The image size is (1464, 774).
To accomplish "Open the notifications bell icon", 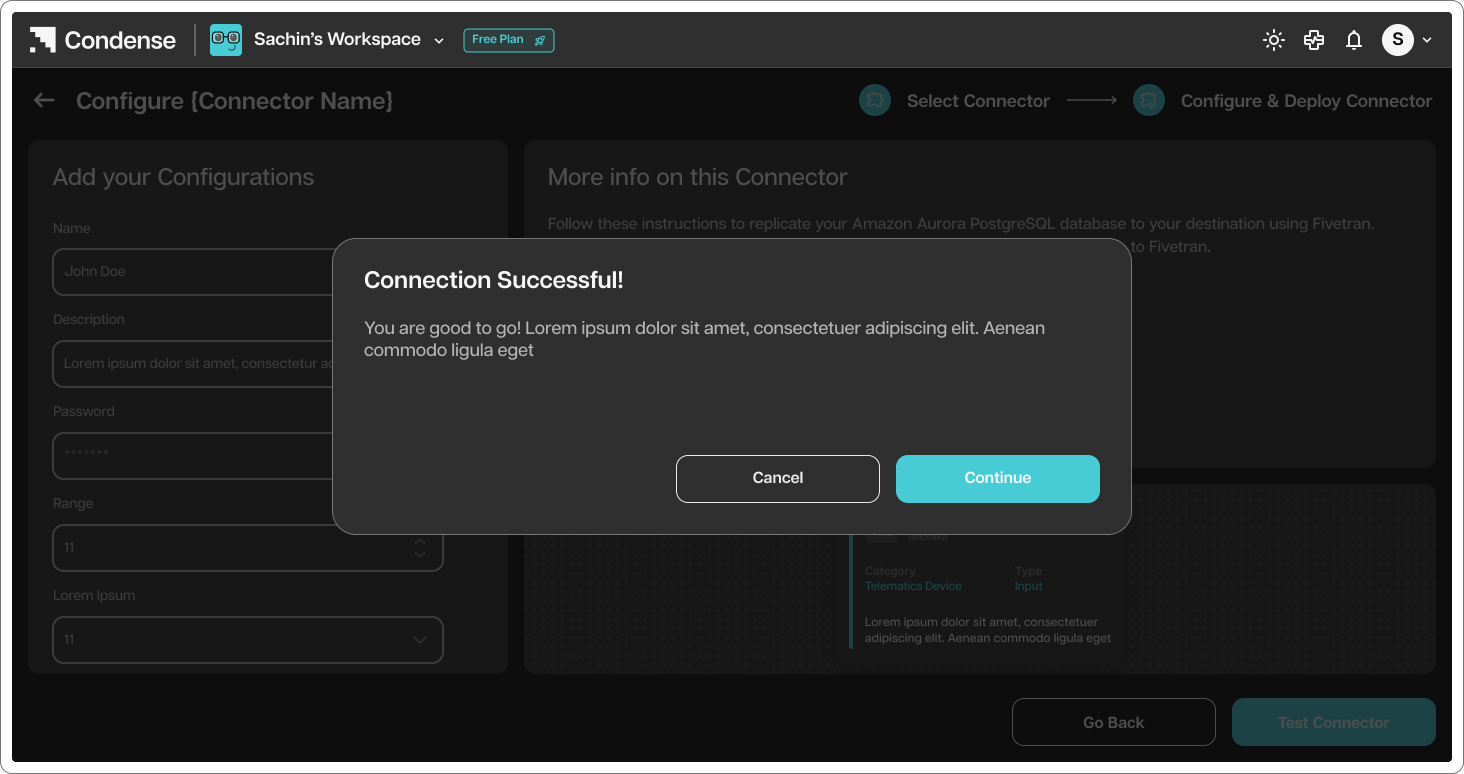I will tap(1354, 40).
